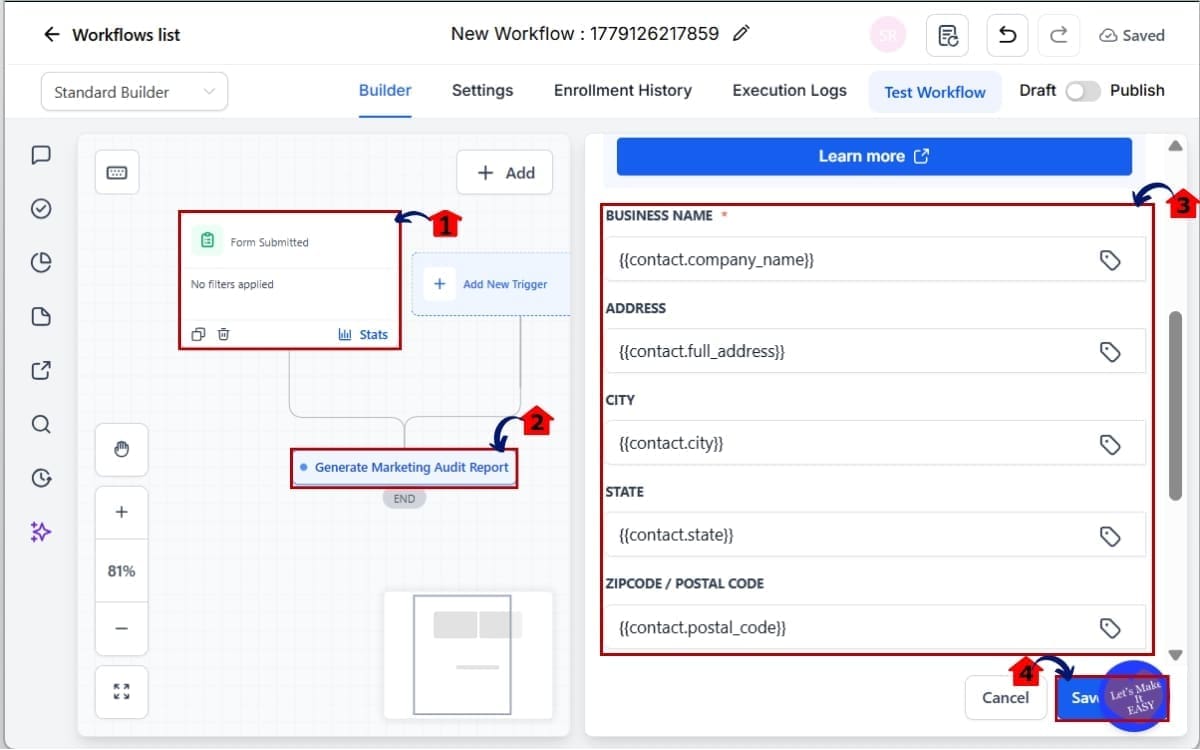Screen dimensions: 1200x750
Task: Click the vertical scrollbar thumb in panel
Action: 1175,405
